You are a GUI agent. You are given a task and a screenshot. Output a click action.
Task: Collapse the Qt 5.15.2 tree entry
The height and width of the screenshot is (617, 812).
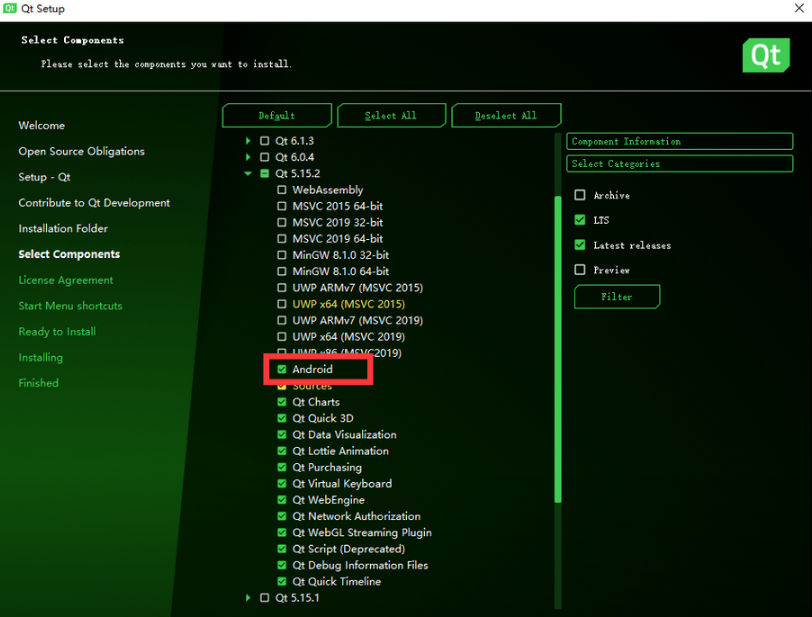click(x=248, y=173)
